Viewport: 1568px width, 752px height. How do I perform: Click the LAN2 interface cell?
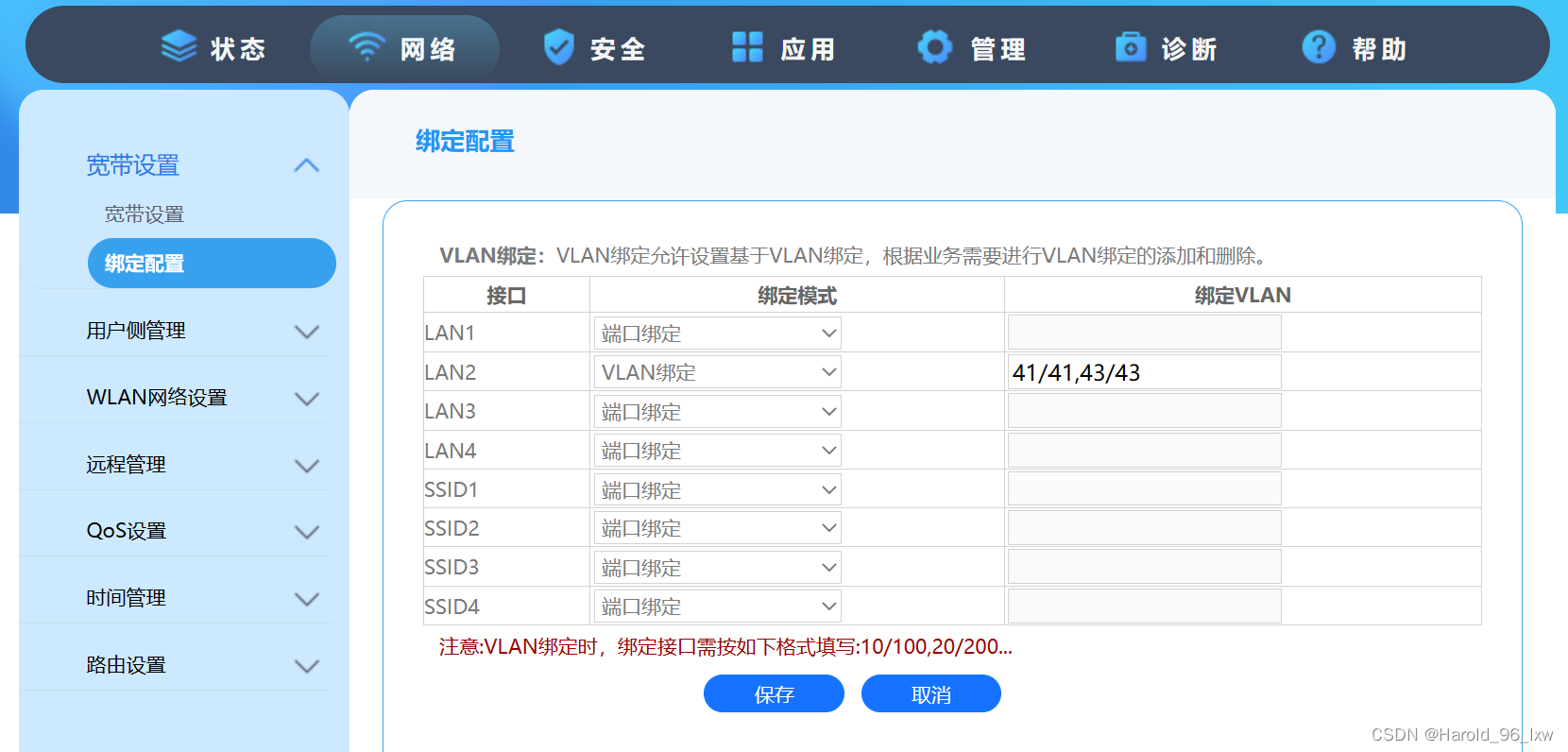tap(506, 372)
